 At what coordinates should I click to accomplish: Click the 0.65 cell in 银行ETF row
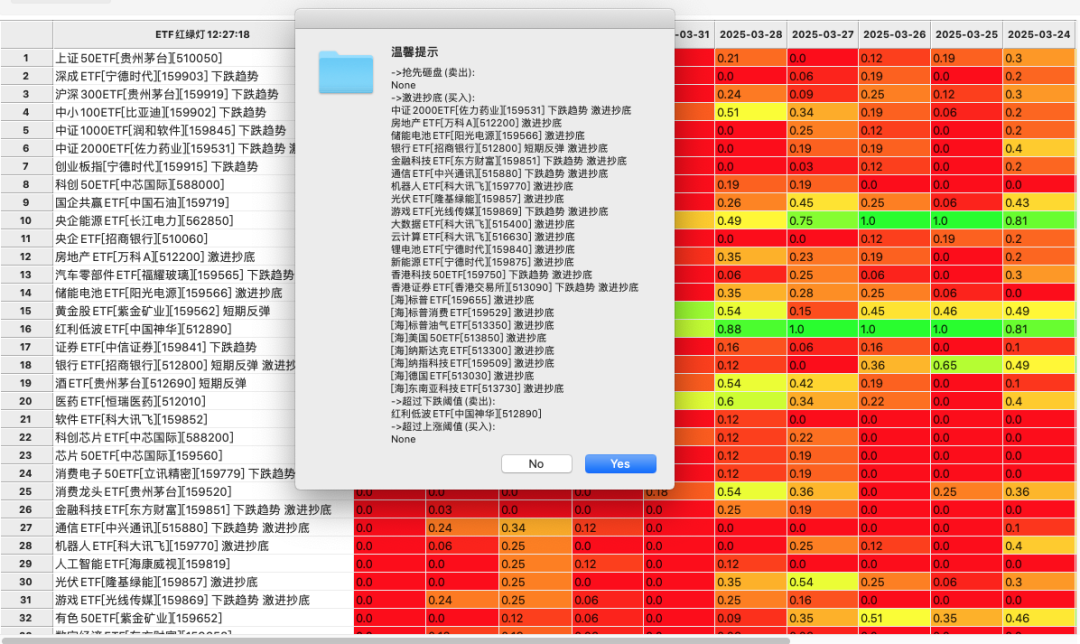pos(966,365)
